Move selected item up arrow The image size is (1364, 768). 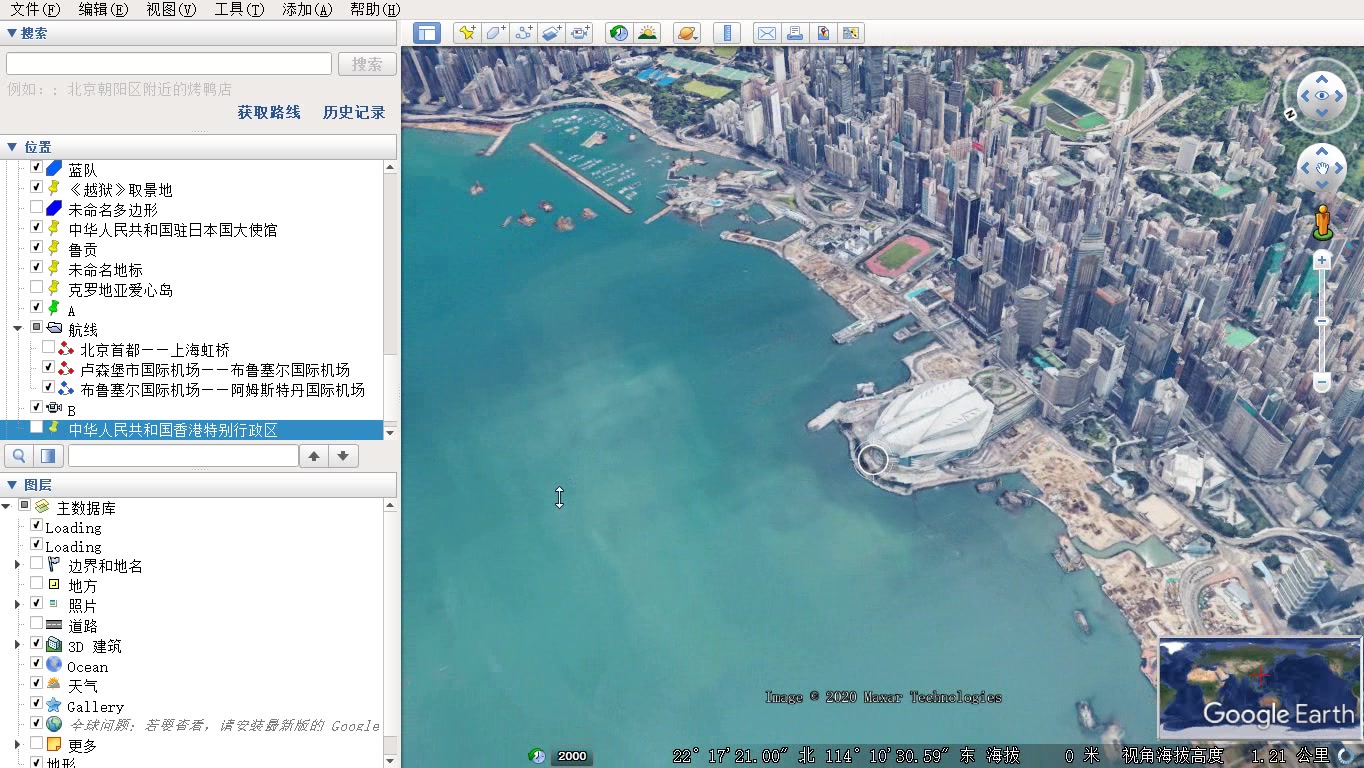pyautogui.click(x=314, y=456)
